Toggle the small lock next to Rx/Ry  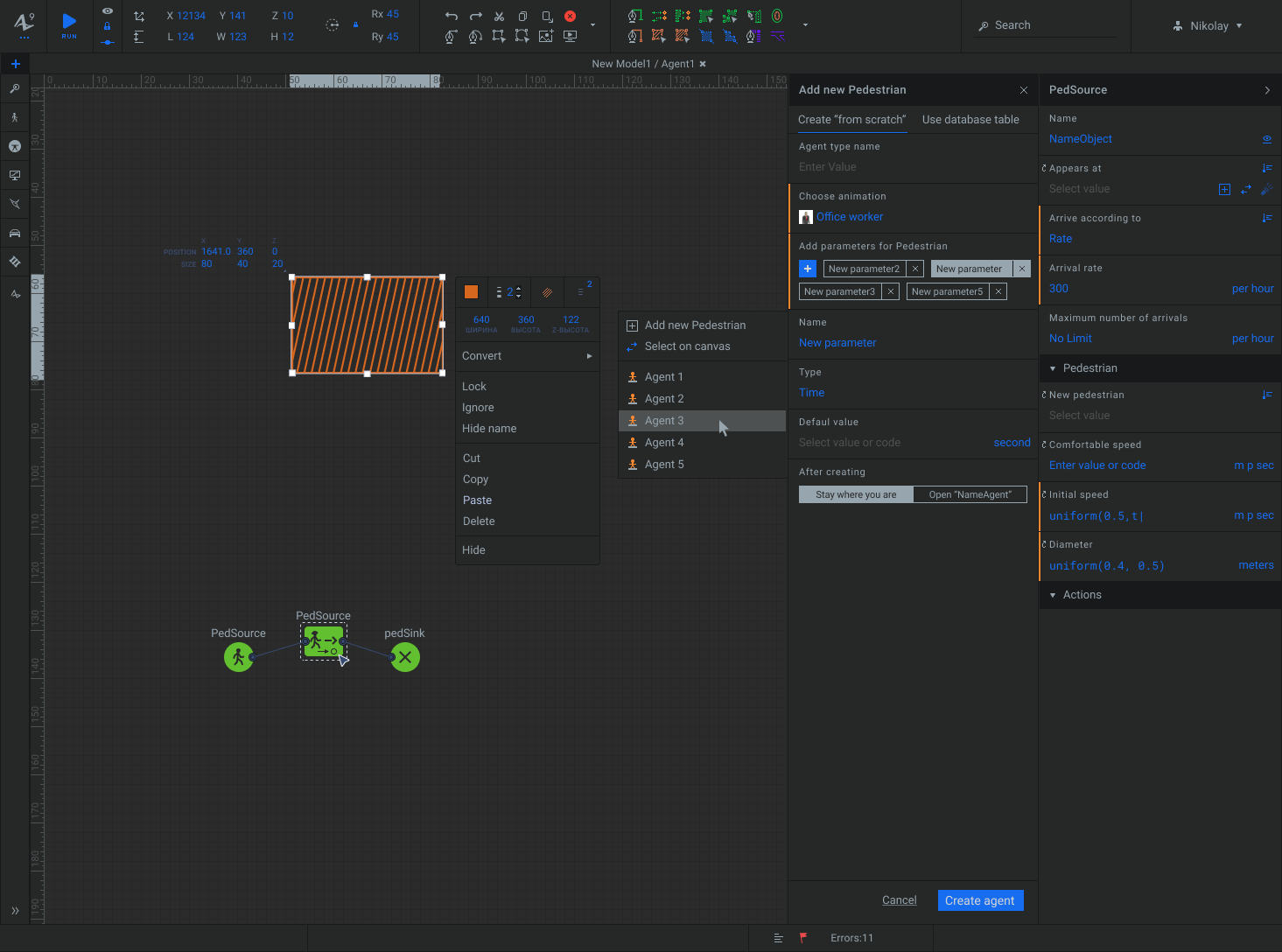tap(355, 25)
